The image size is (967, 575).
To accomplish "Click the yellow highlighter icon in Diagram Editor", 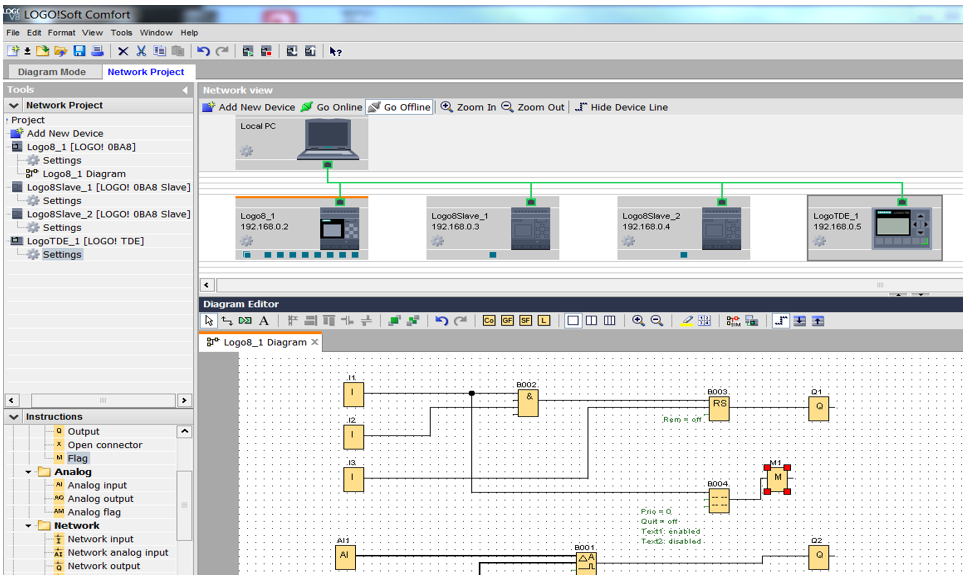I will point(686,320).
